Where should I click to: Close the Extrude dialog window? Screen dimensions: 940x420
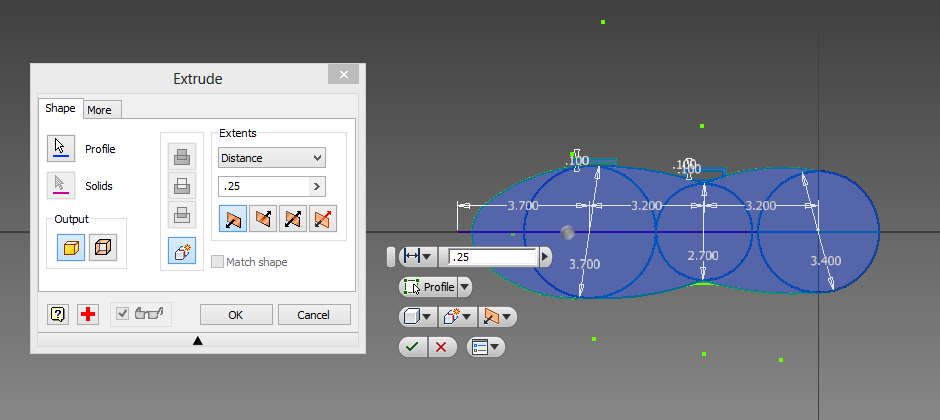[x=344, y=74]
